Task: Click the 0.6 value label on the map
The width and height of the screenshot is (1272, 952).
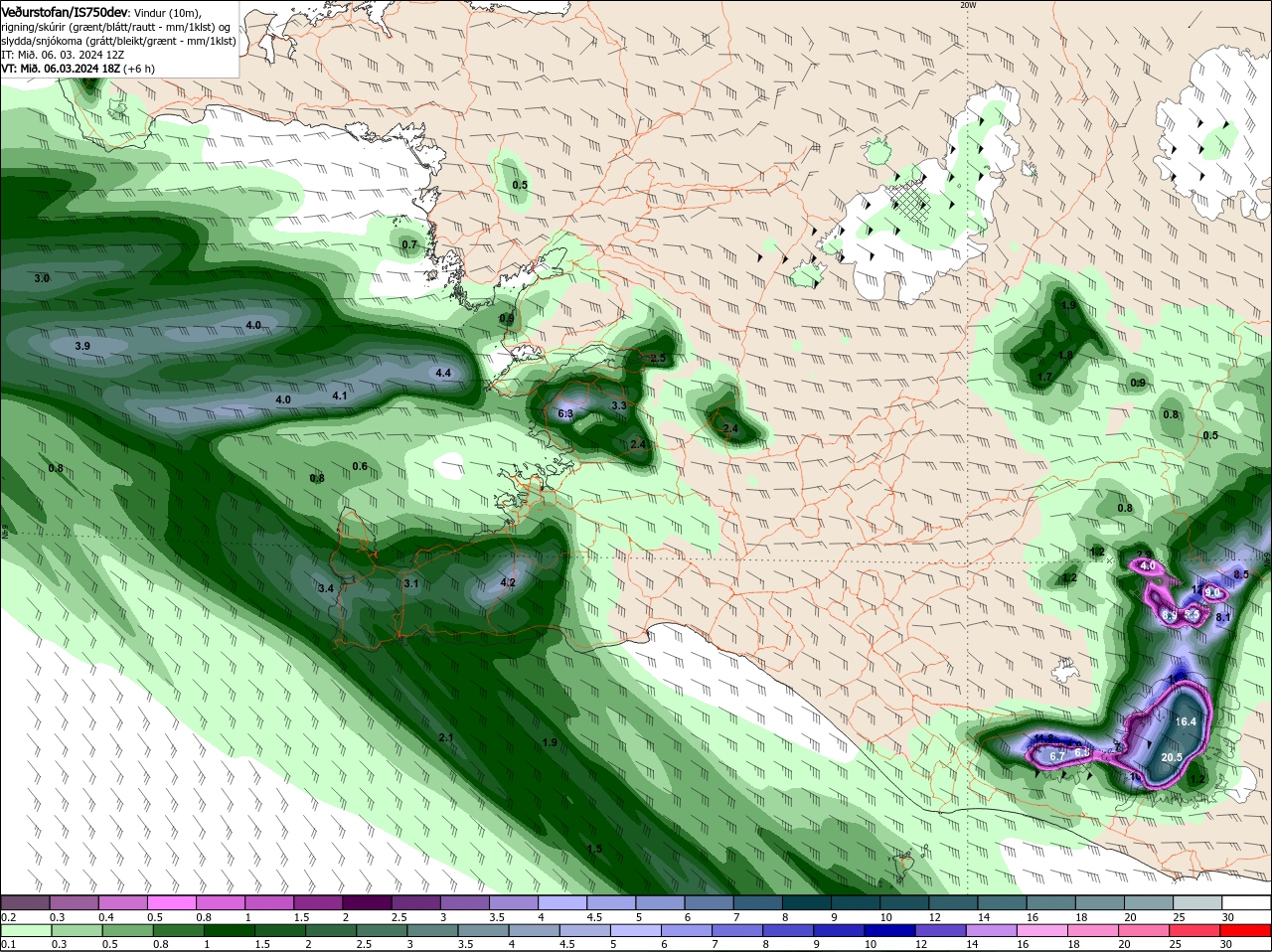Action: (x=360, y=466)
